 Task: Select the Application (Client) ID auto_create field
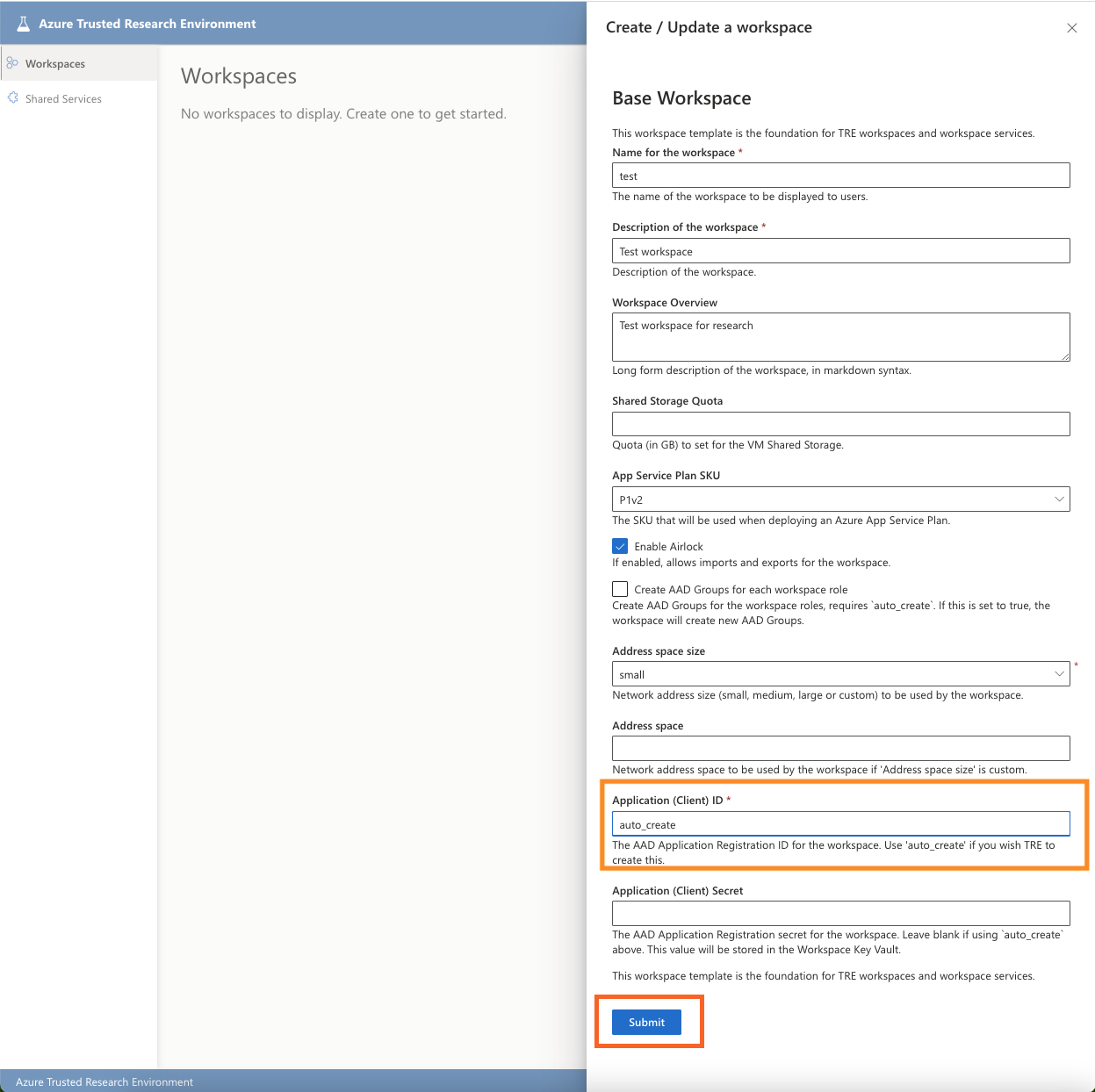840,823
